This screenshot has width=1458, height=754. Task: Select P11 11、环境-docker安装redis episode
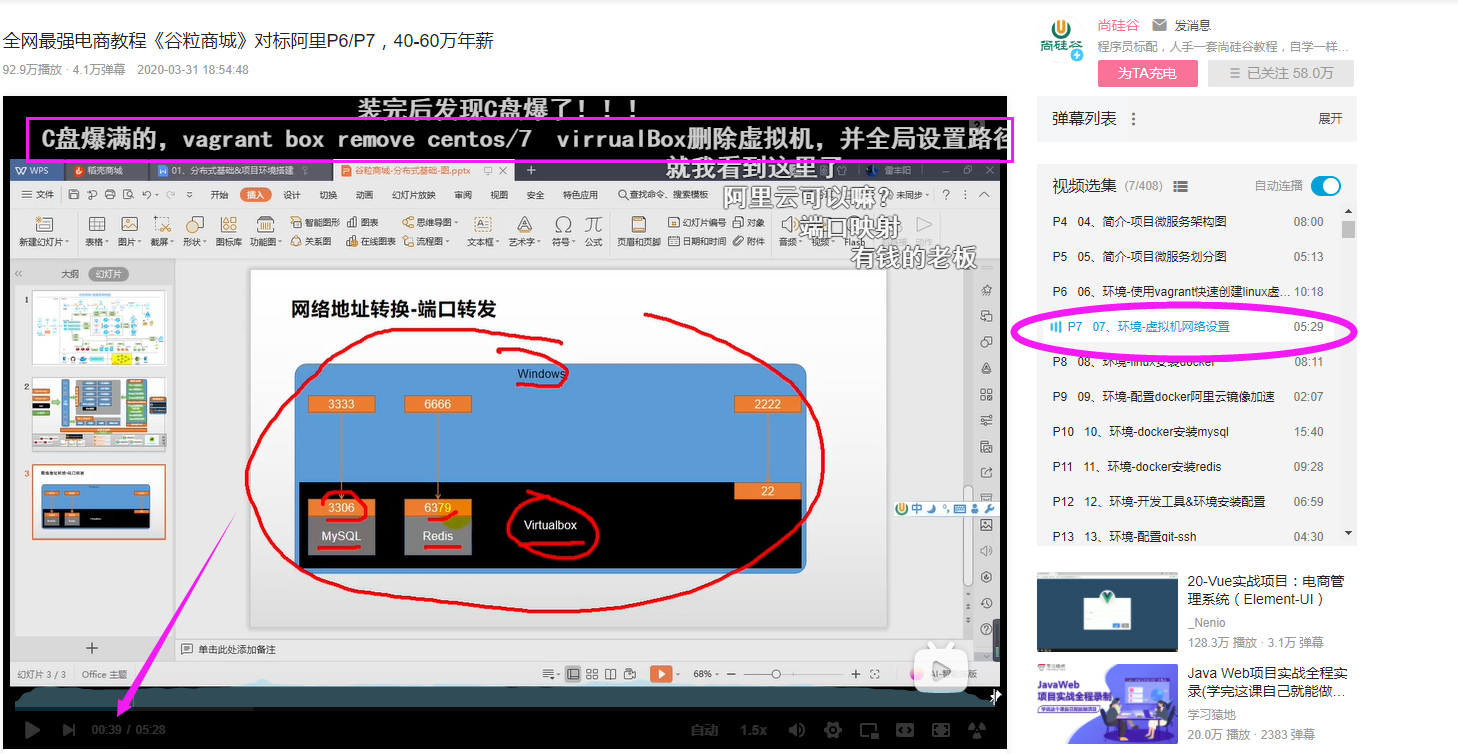[1188, 467]
